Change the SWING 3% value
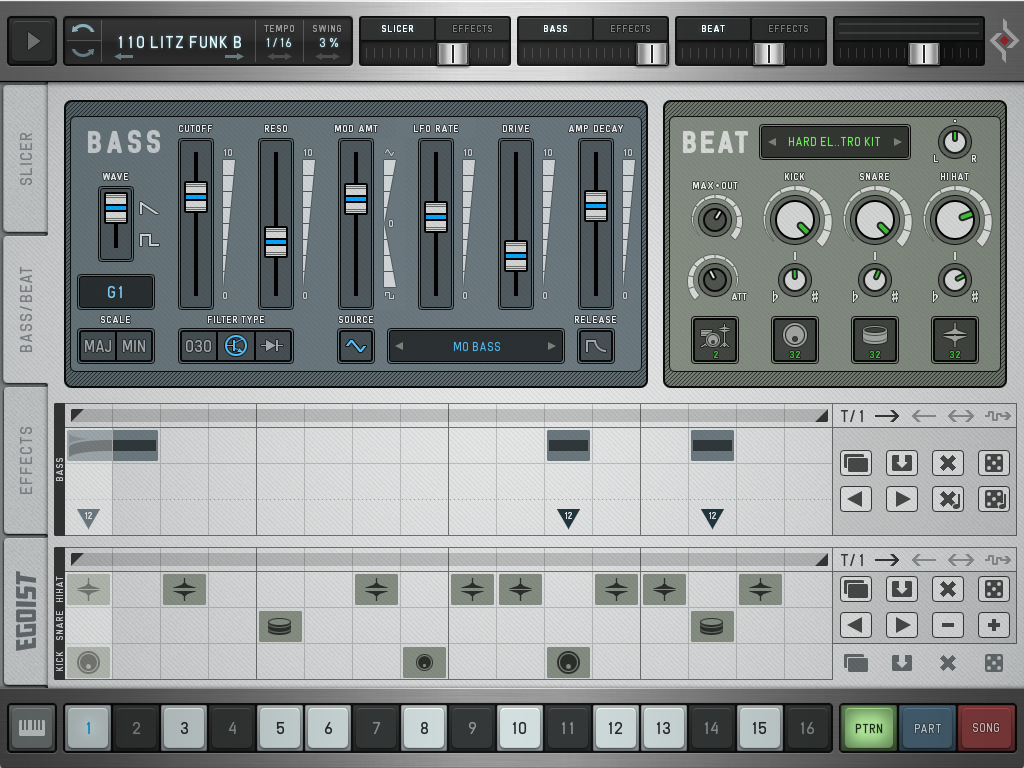Screen dimensions: 1024x768 pos(328,42)
